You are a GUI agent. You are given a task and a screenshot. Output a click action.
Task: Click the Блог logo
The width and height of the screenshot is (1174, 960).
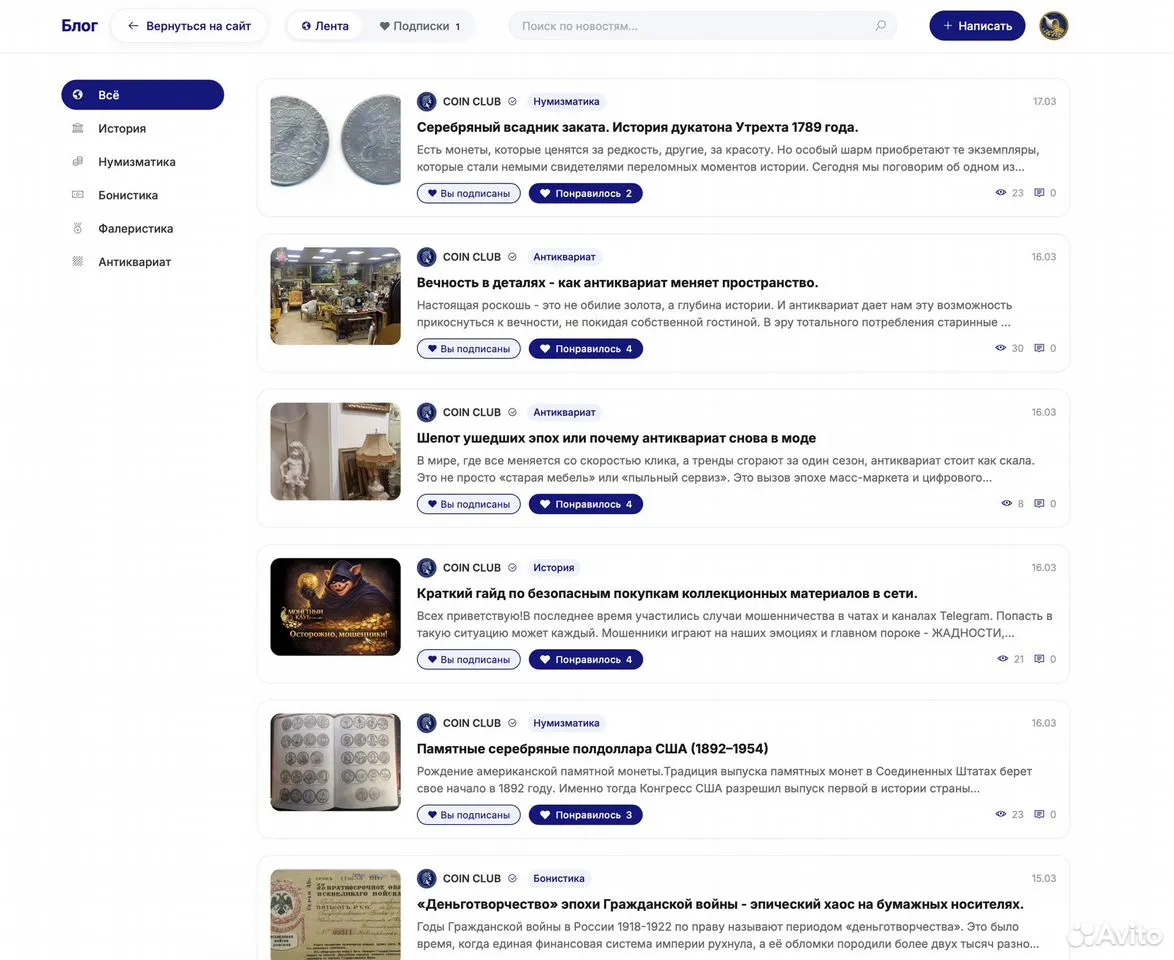[x=79, y=25]
